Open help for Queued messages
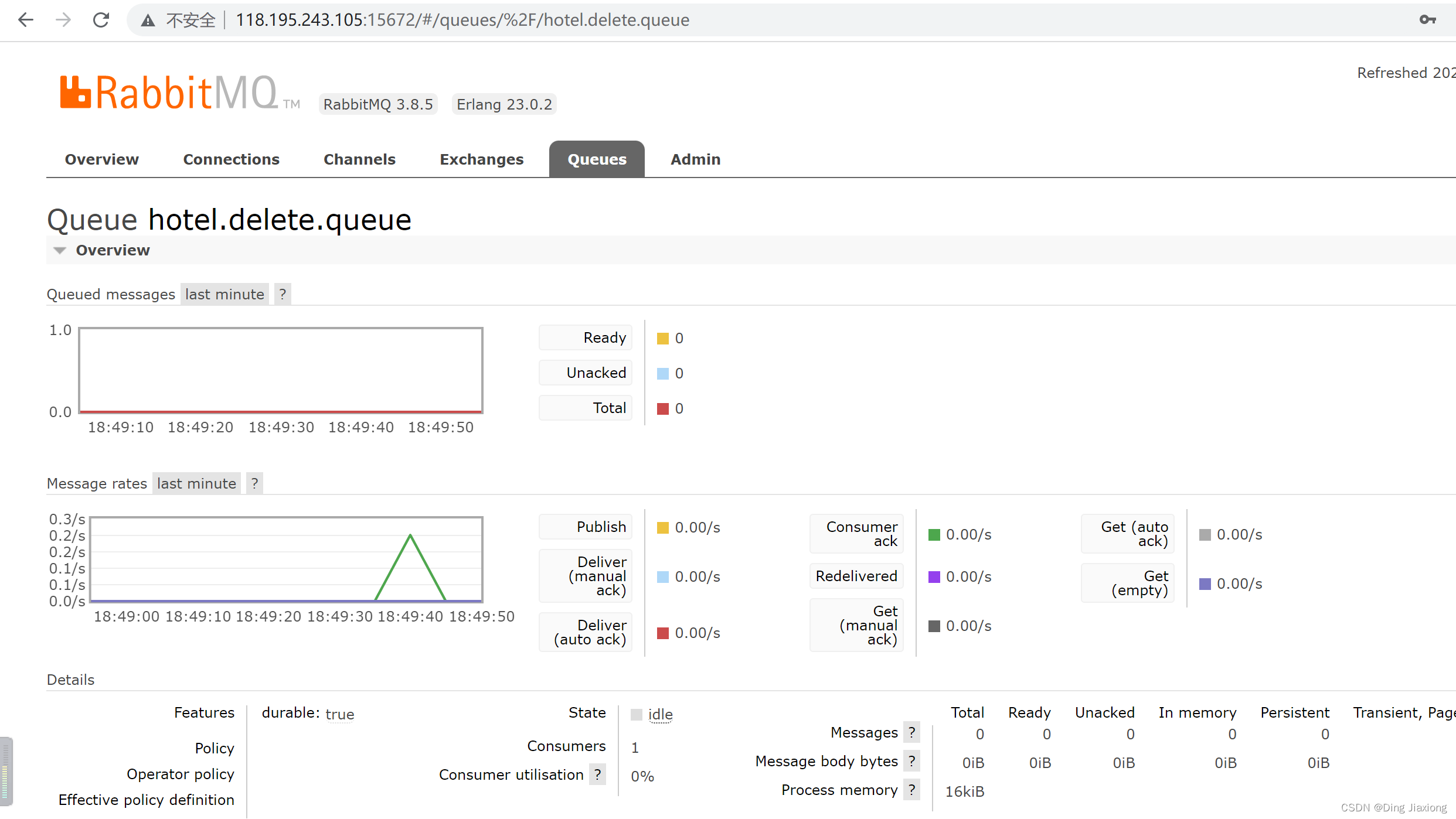 283,294
